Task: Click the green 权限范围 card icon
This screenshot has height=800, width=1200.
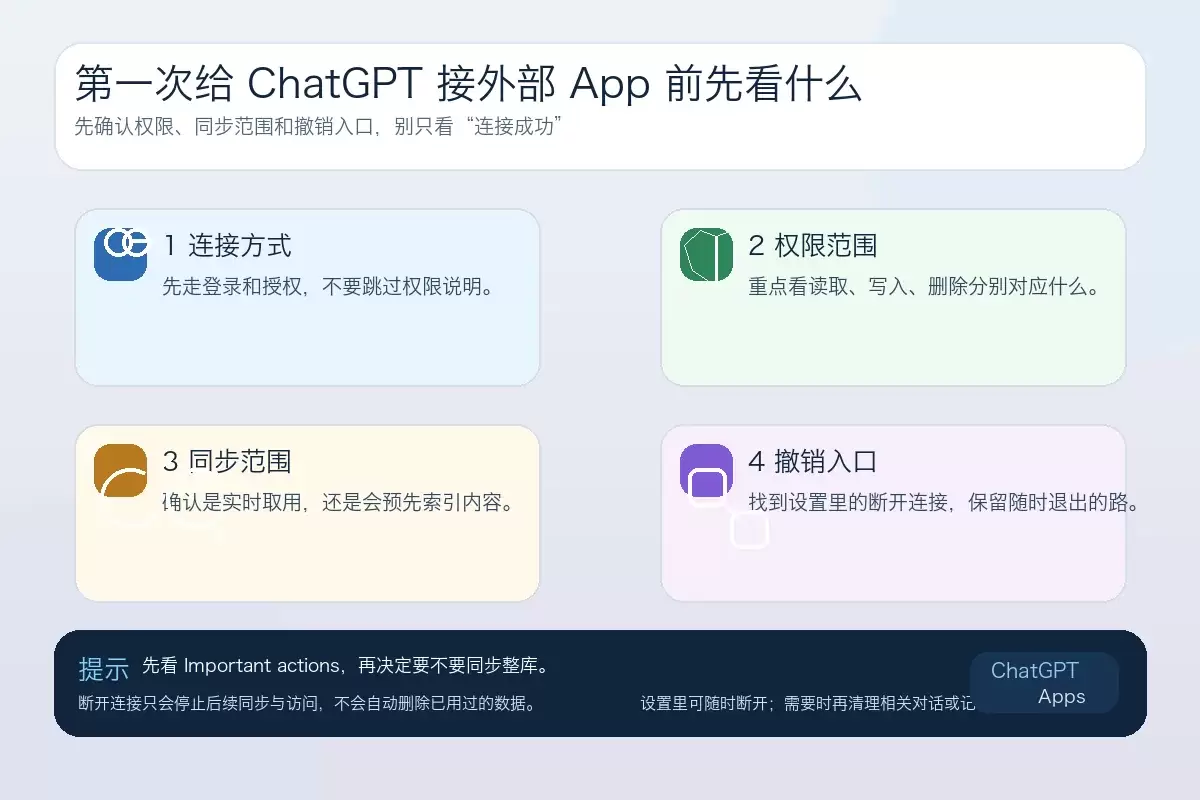Action: click(706, 254)
